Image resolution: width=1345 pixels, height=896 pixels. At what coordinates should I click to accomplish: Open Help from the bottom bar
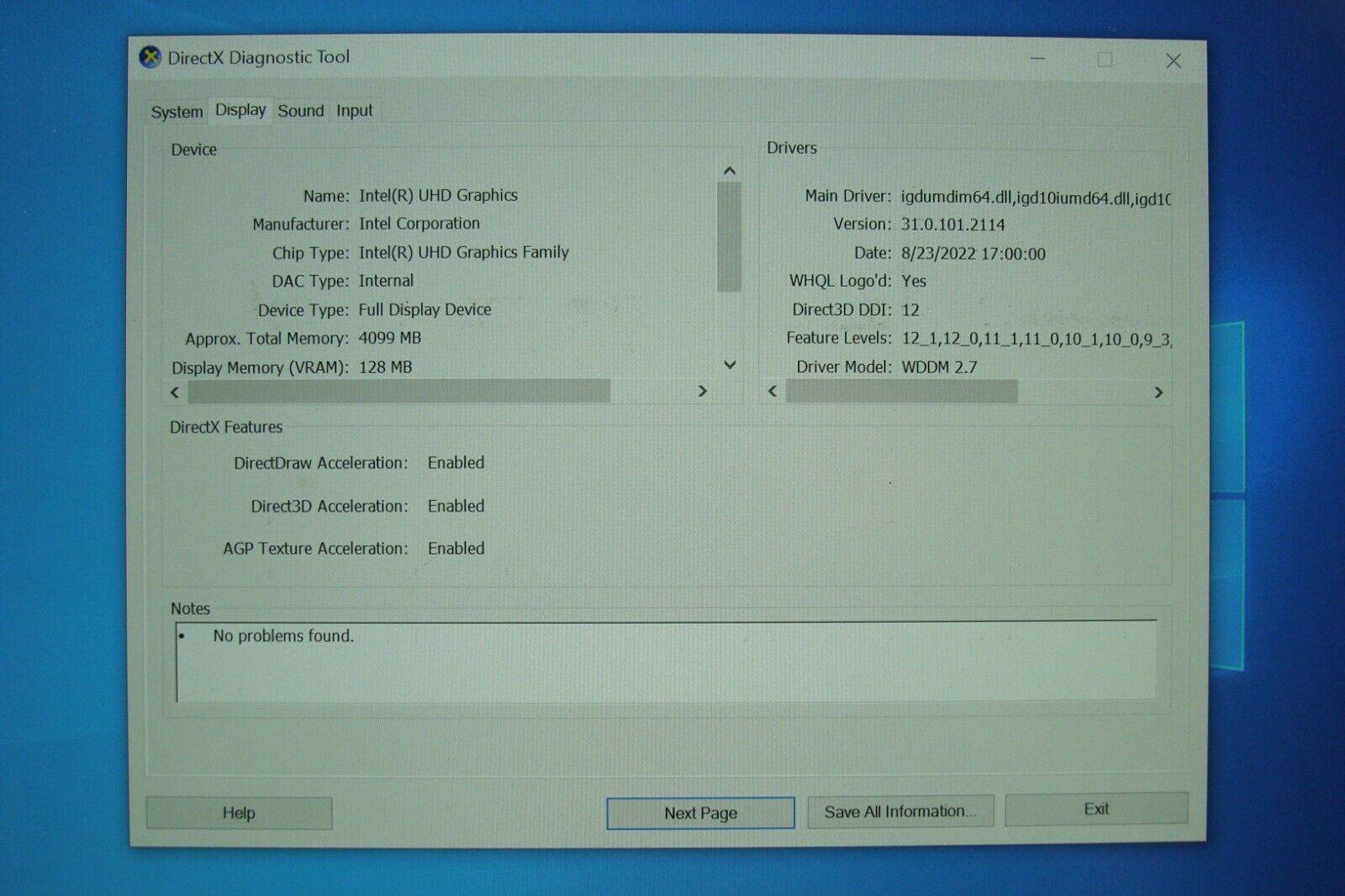point(240,813)
